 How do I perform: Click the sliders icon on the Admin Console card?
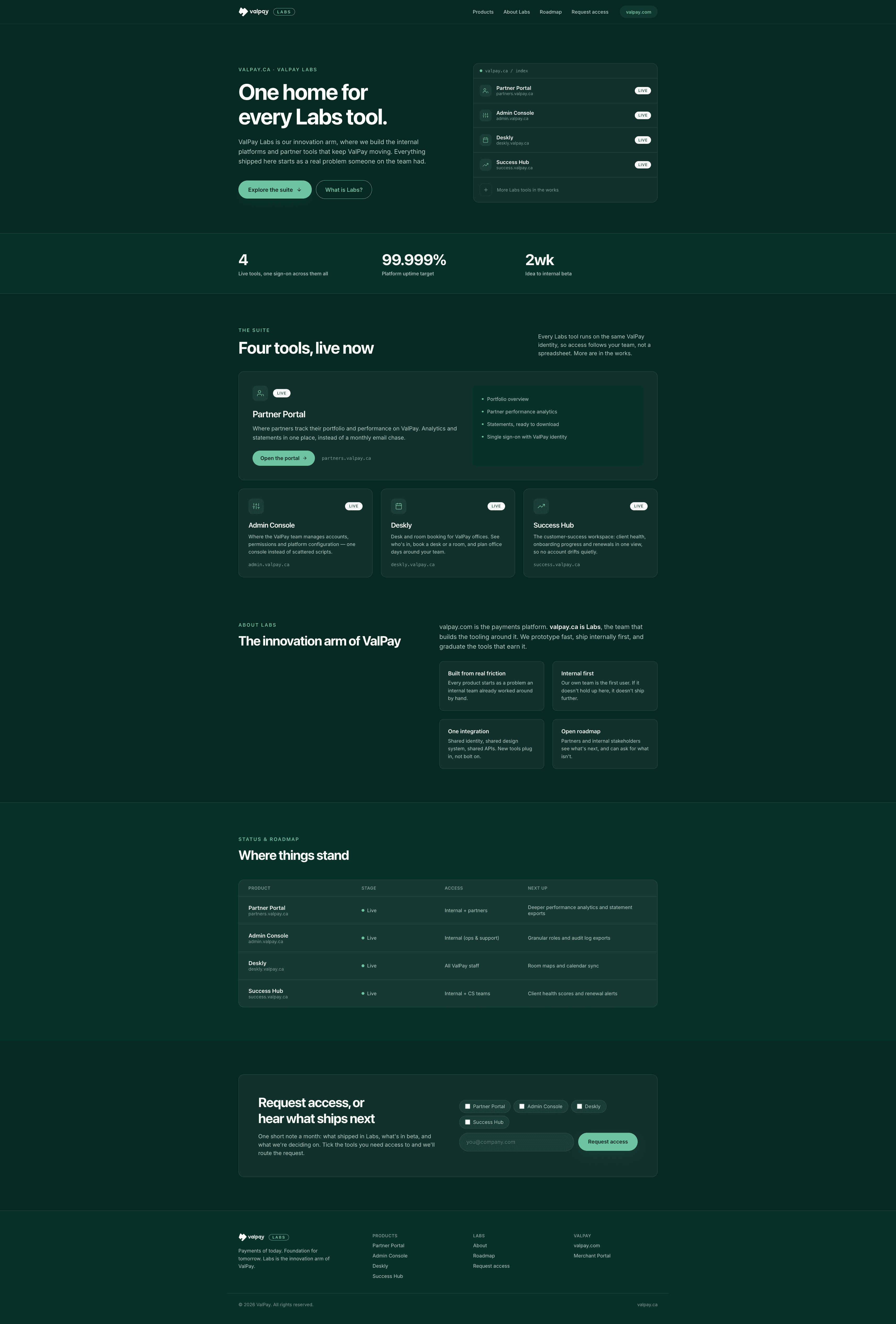tap(256, 506)
